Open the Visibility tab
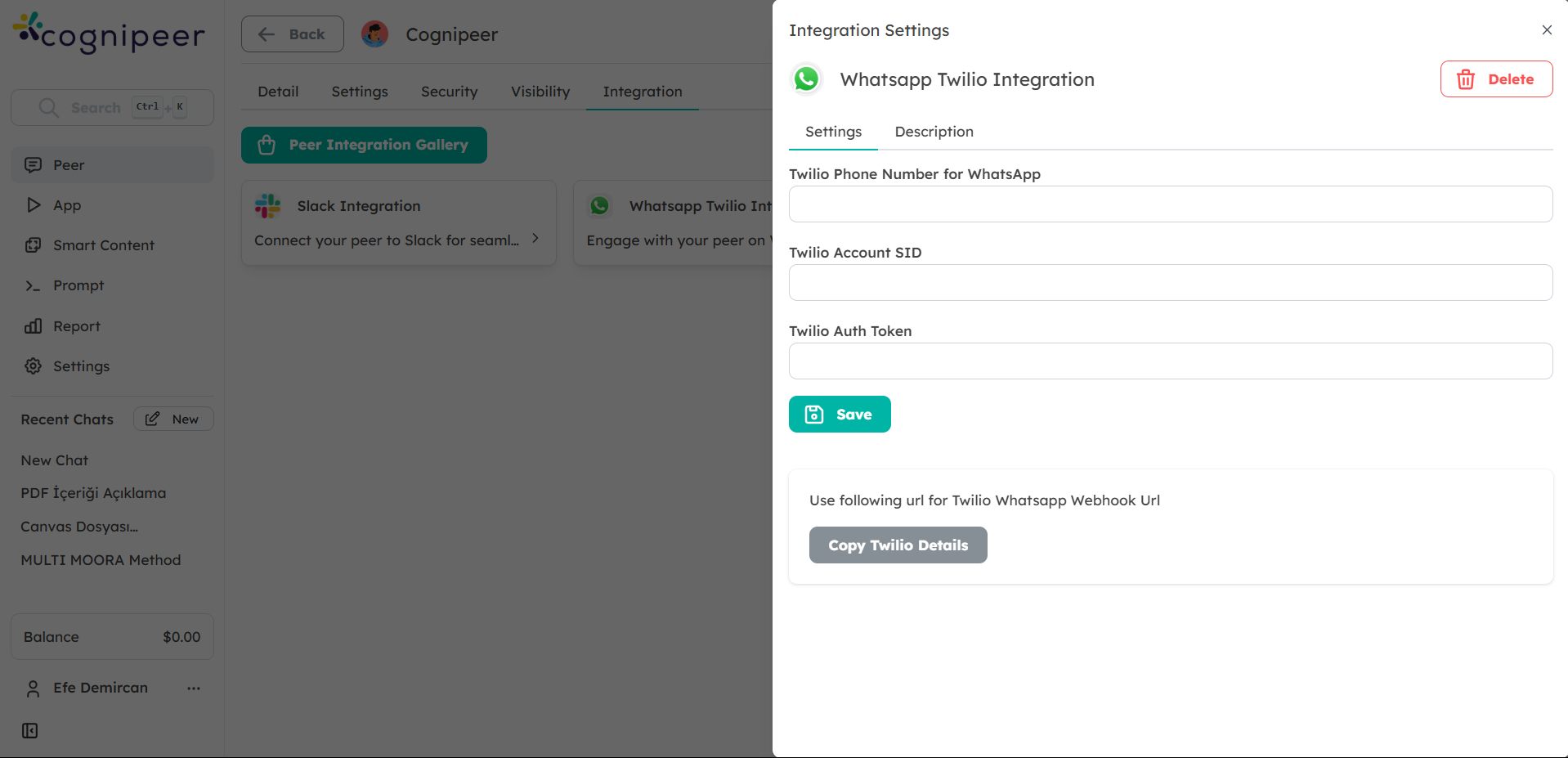This screenshot has height=758, width=1568. [540, 92]
